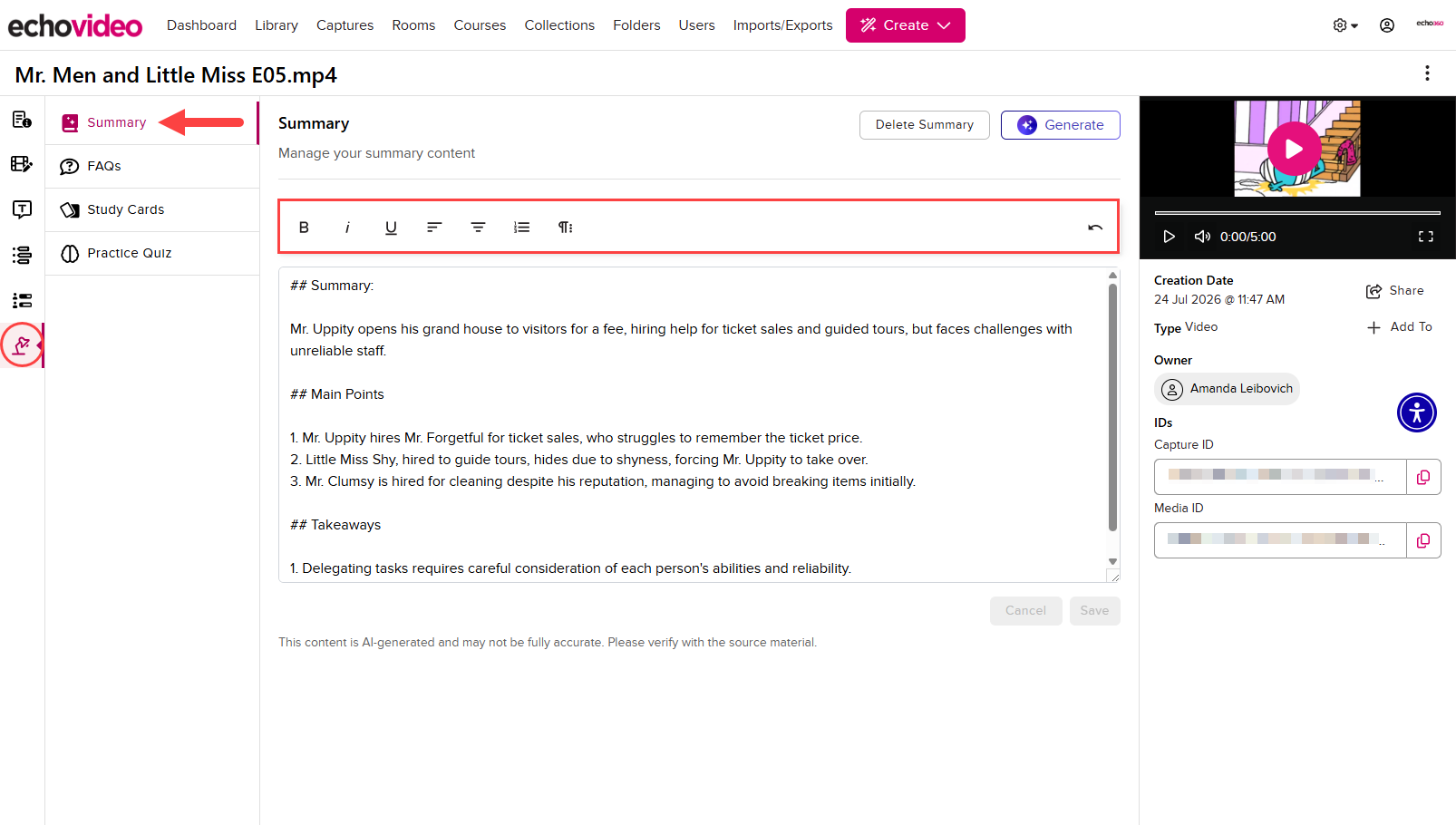Image resolution: width=1456 pixels, height=825 pixels.
Task: Open the paragraph format options
Action: tap(565, 228)
